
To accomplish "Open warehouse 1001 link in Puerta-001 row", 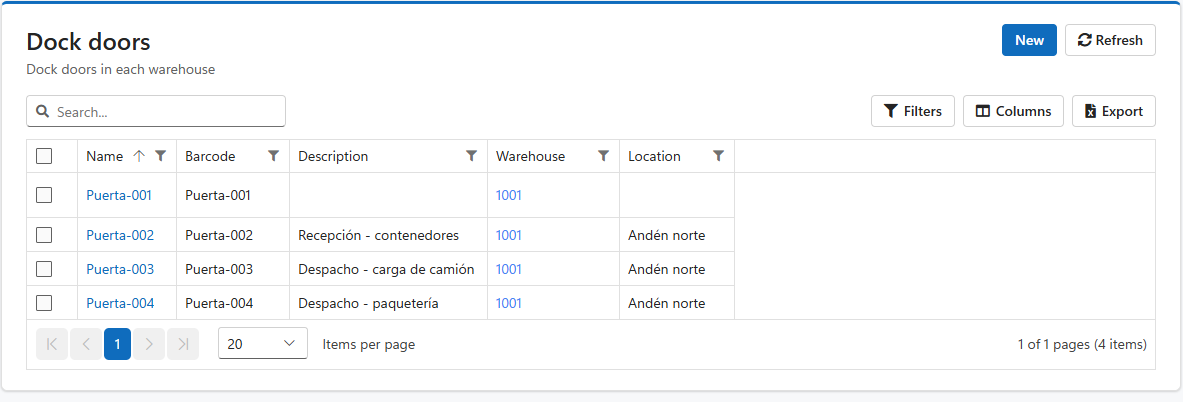I will tap(509, 195).
